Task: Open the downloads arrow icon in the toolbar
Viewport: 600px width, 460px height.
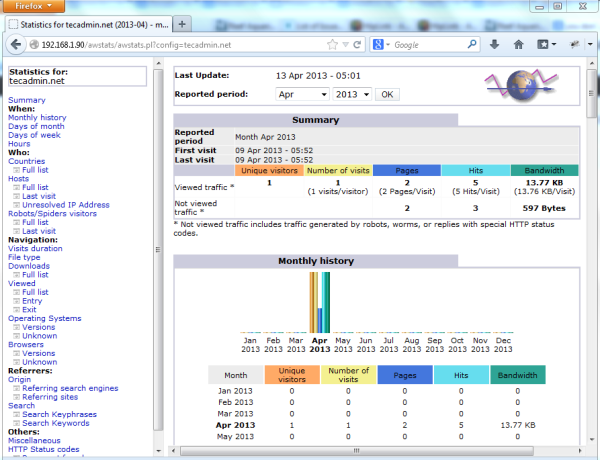Action: tap(494, 44)
